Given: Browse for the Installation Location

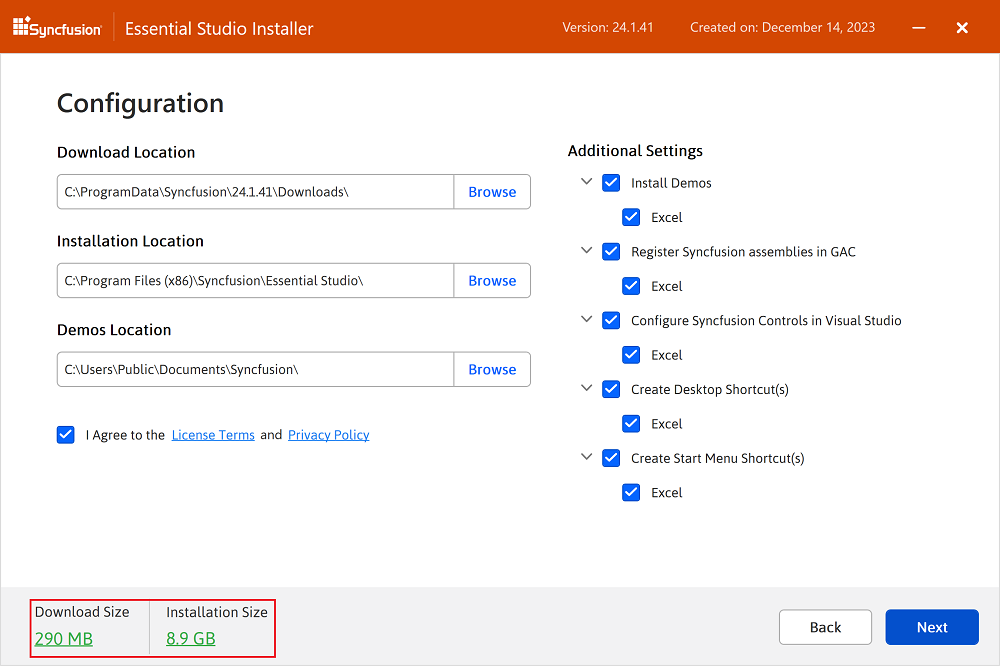Looking at the screenshot, I should click(x=492, y=281).
